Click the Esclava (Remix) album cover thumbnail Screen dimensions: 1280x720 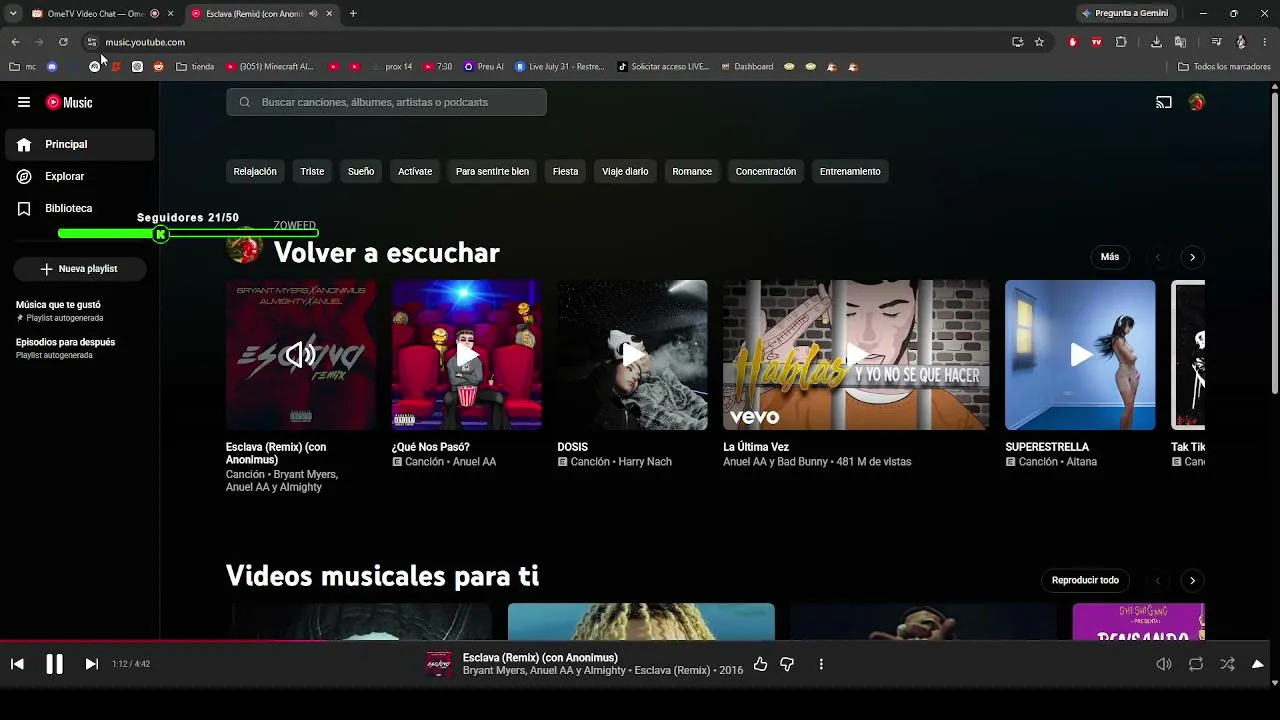click(301, 355)
